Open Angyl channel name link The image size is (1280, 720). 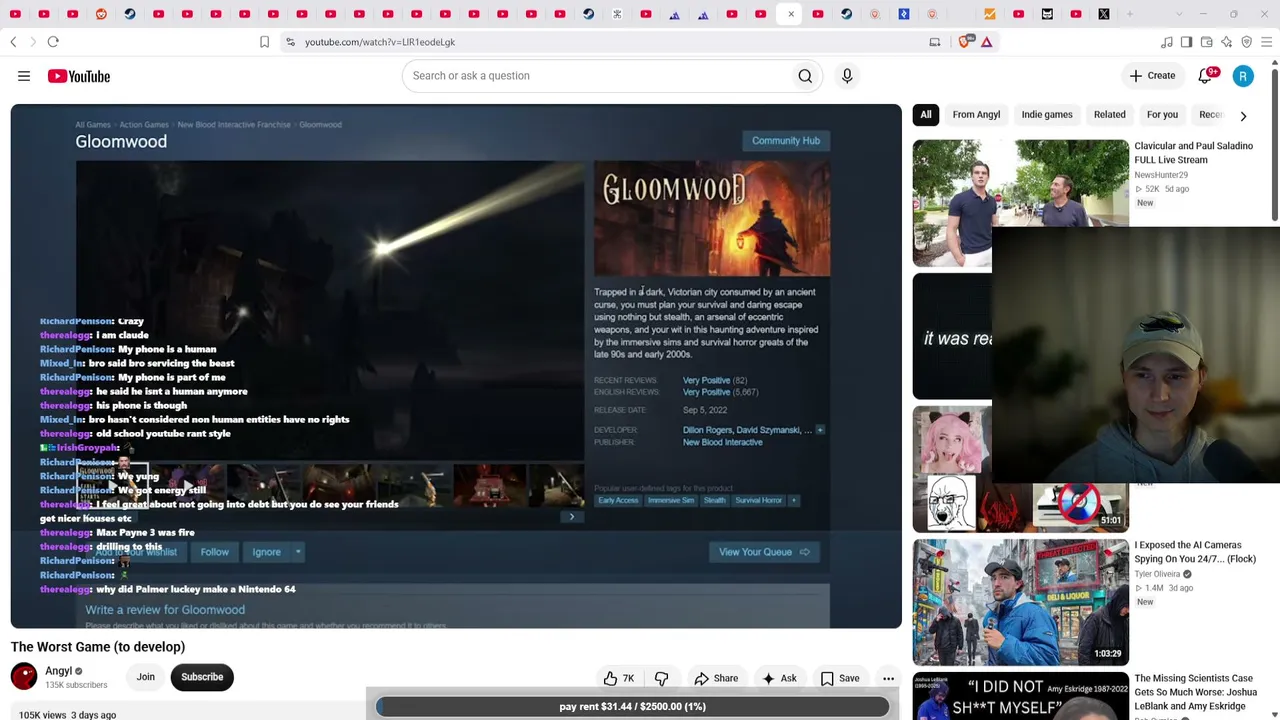click(x=59, y=671)
